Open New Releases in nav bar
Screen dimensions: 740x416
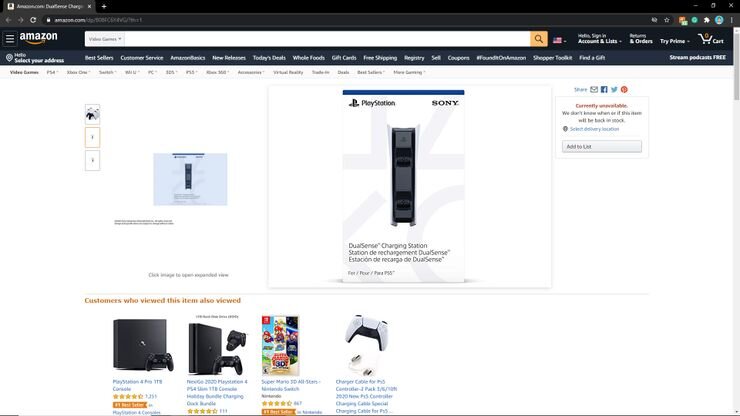[229, 58]
